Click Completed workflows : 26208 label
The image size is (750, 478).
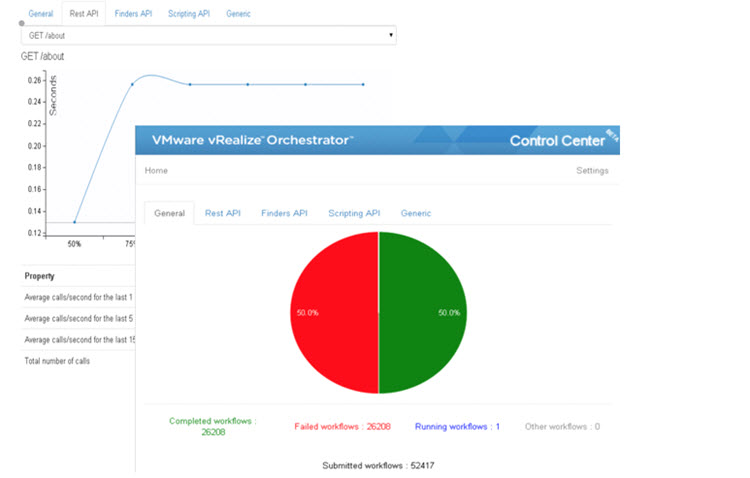213,426
